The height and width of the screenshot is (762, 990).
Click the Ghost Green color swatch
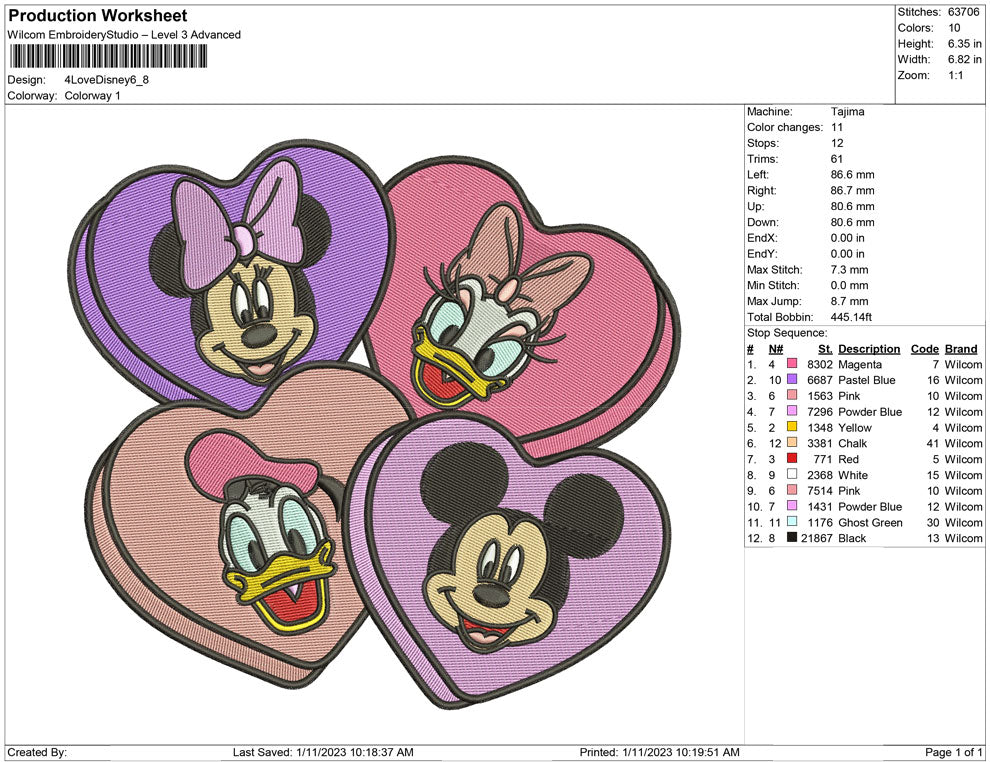click(x=792, y=521)
